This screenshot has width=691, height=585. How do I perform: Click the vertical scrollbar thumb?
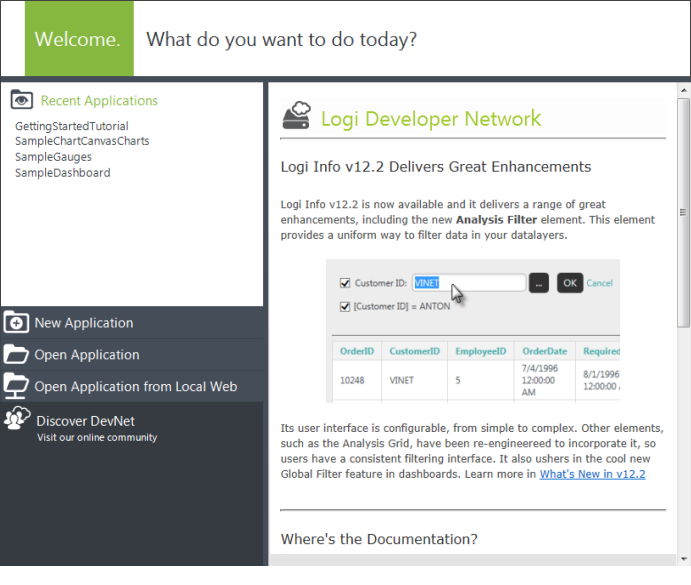pos(684,212)
